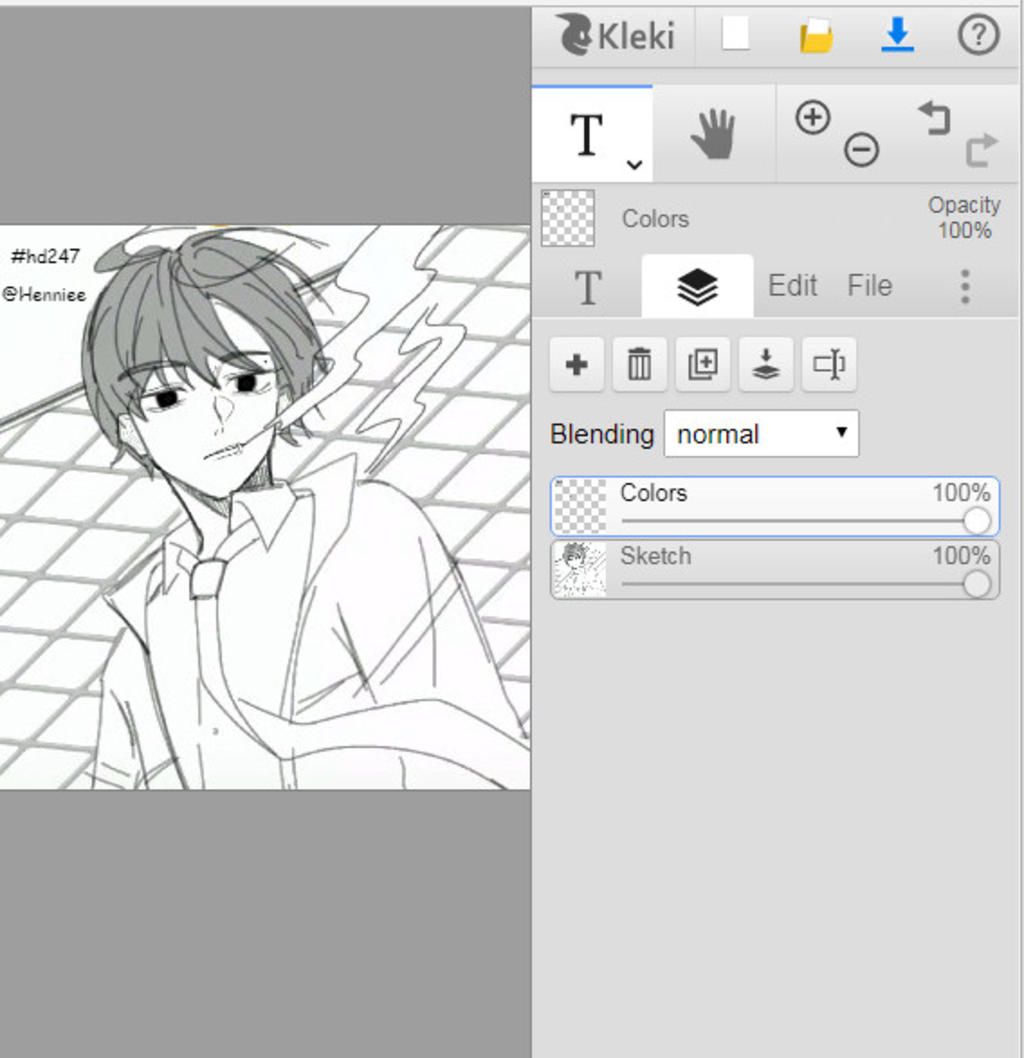Add a new layer

tap(576, 365)
